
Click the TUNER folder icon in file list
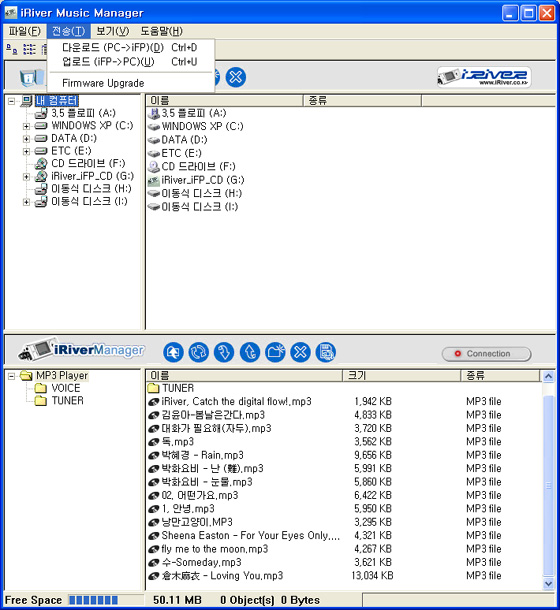[x=154, y=388]
